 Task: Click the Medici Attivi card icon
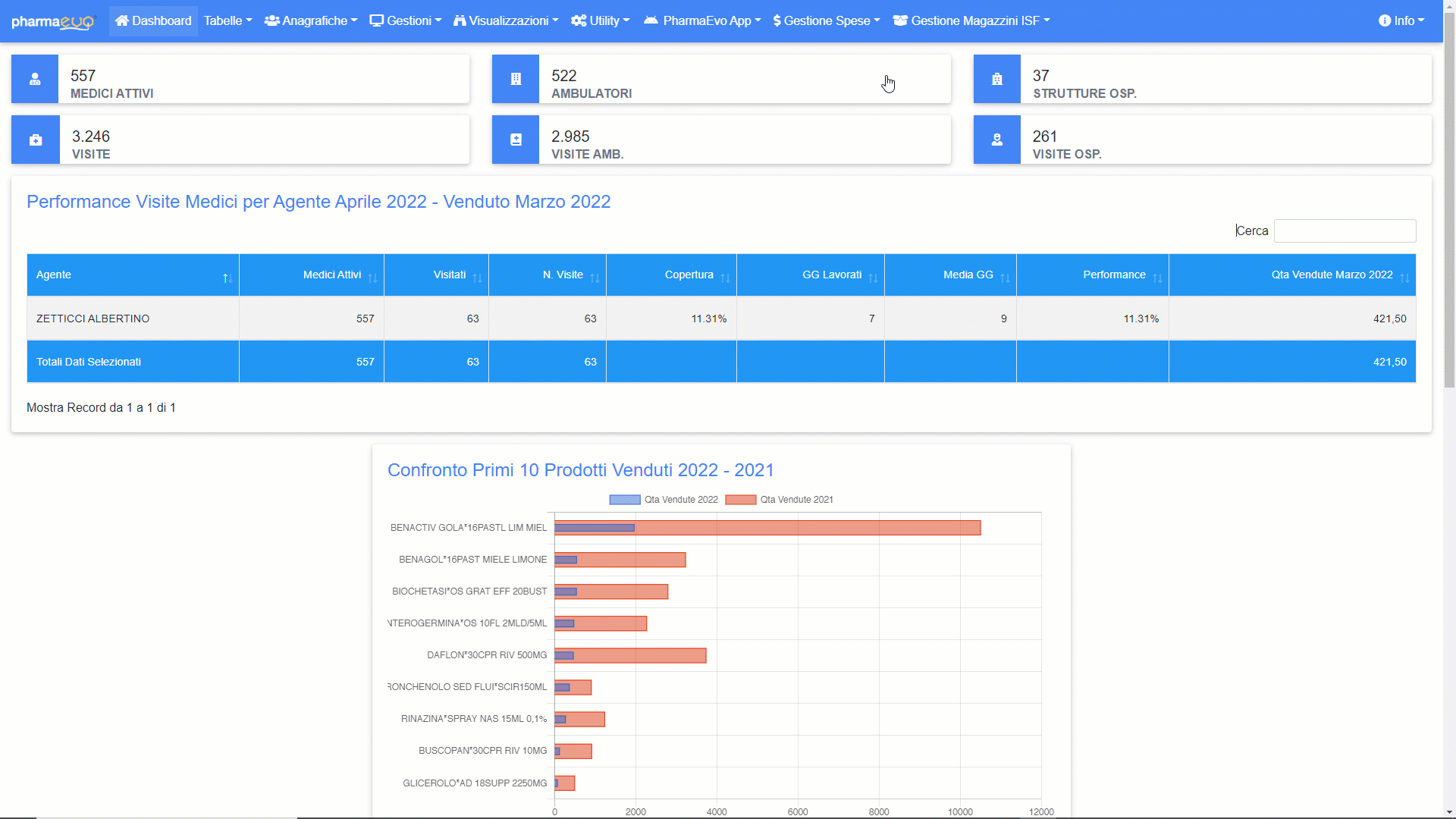click(x=35, y=79)
